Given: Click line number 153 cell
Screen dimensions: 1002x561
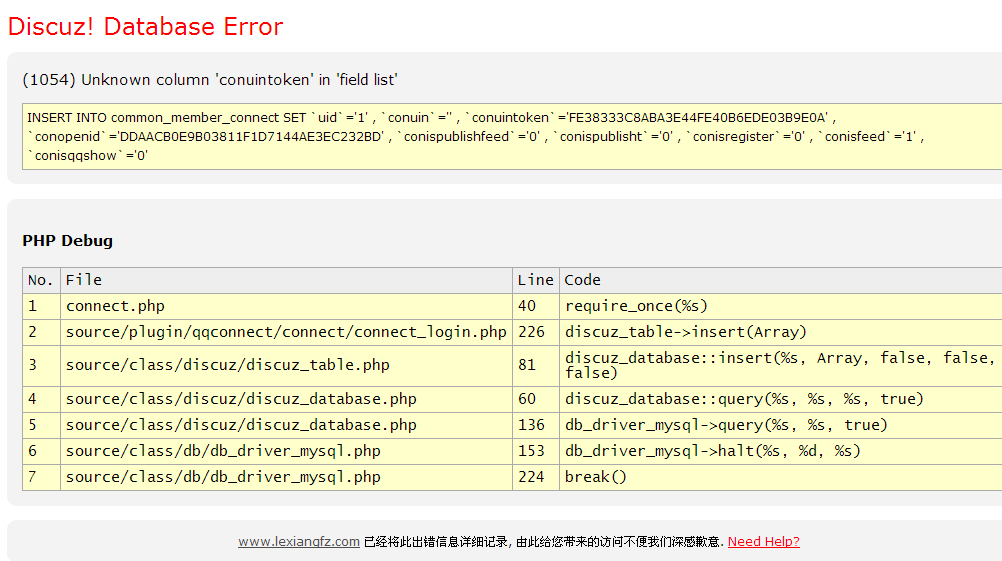Looking at the screenshot, I should [x=536, y=452].
